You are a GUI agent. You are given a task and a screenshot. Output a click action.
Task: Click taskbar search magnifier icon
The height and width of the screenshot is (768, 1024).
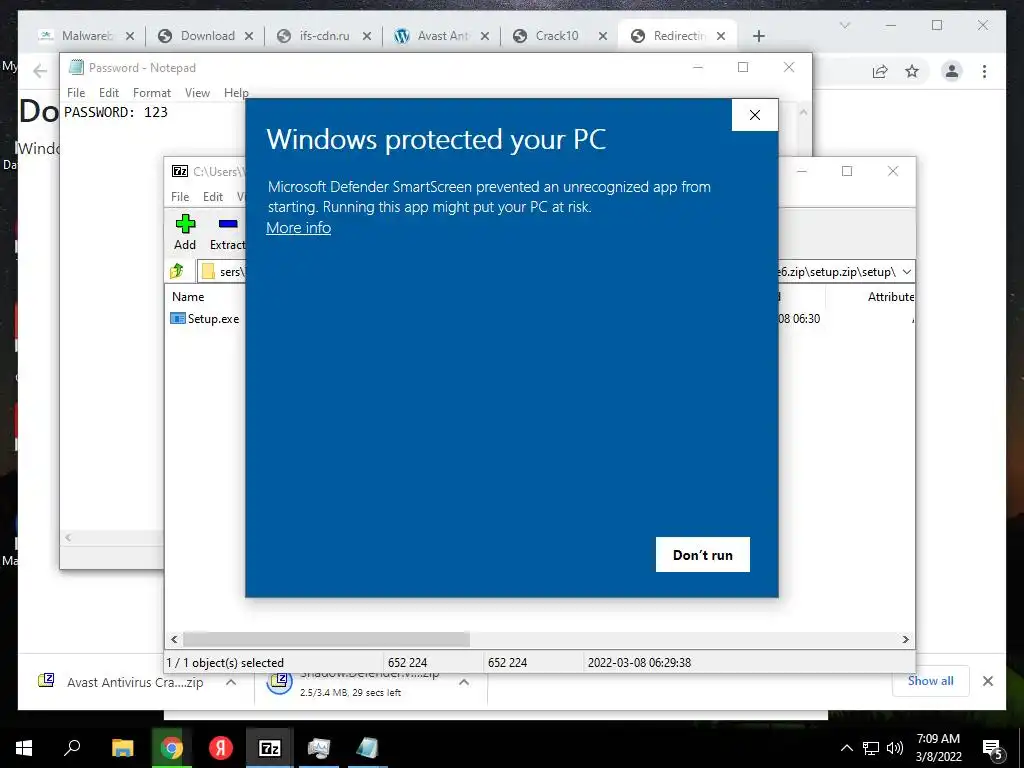point(72,748)
